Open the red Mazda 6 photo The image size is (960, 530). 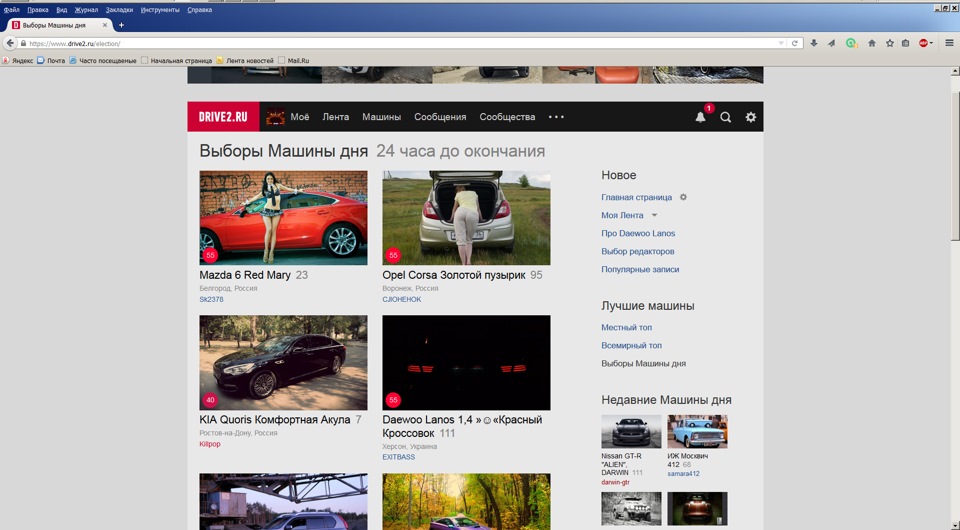pos(283,218)
